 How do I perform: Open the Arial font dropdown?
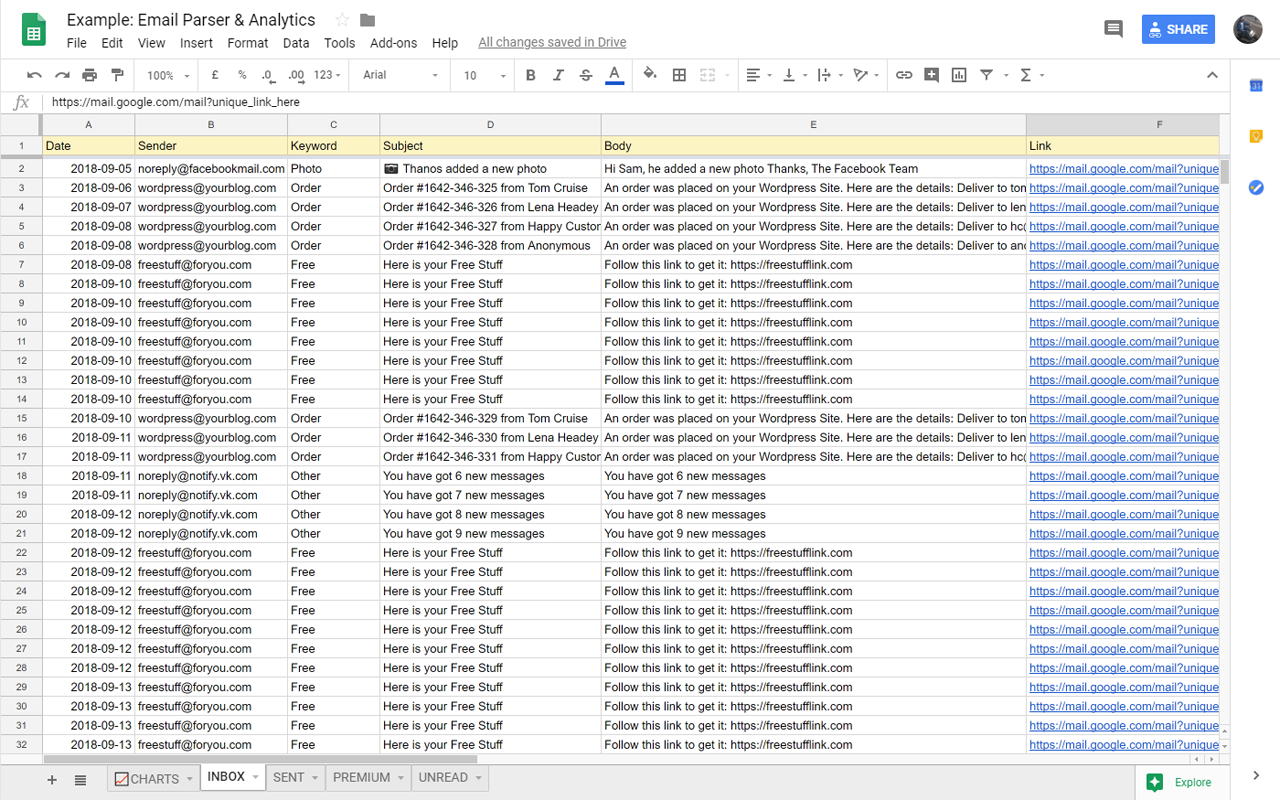pos(398,75)
